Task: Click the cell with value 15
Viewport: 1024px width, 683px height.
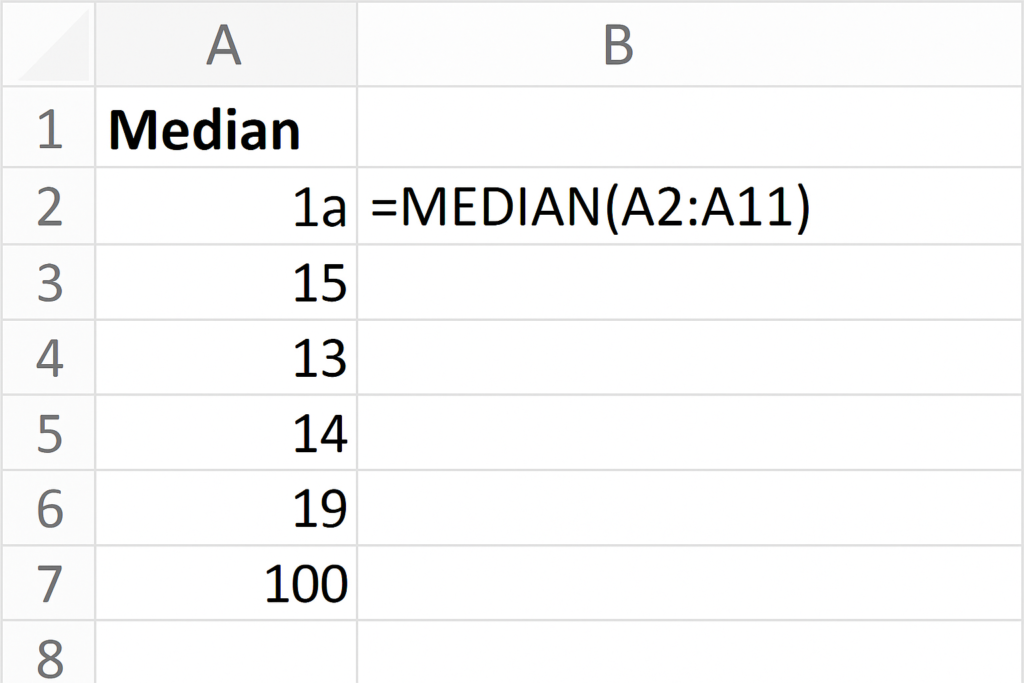Action: (x=225, y=283)
